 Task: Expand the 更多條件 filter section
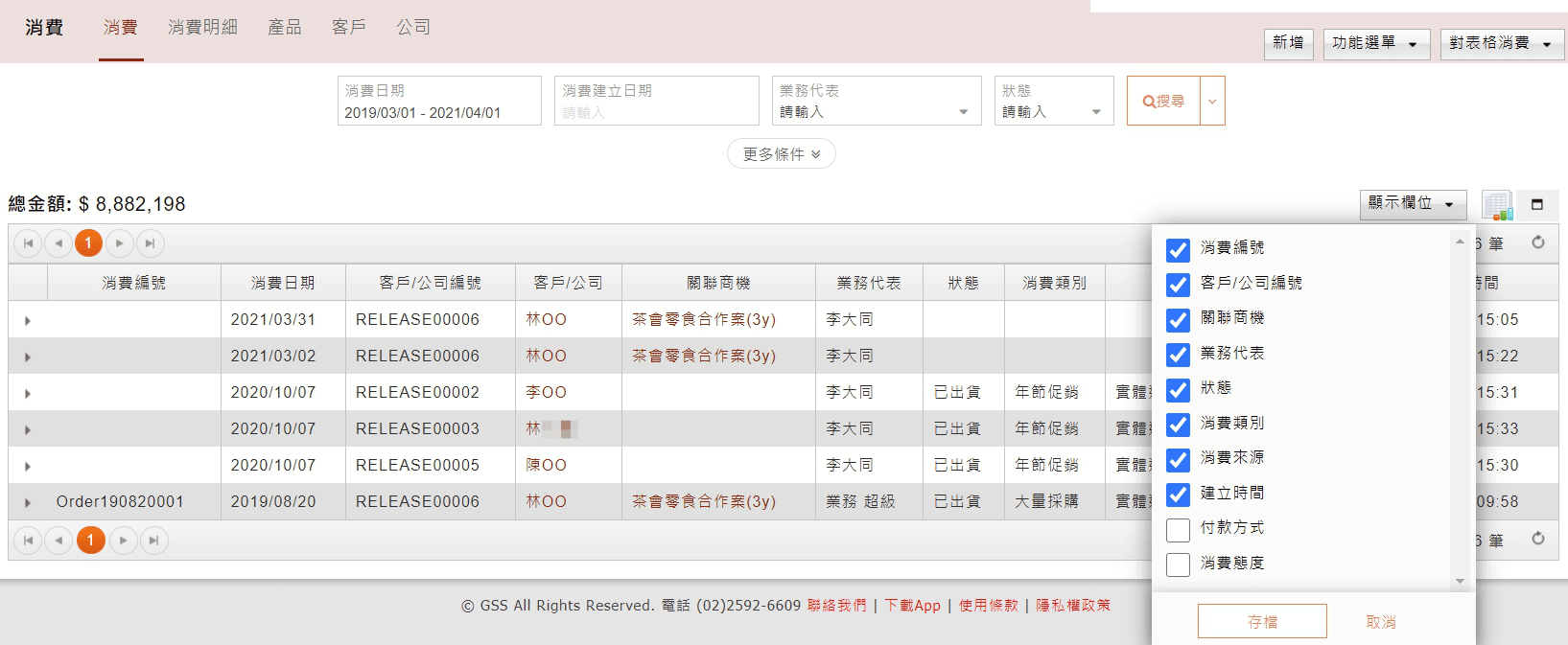(x=781, y=154)
